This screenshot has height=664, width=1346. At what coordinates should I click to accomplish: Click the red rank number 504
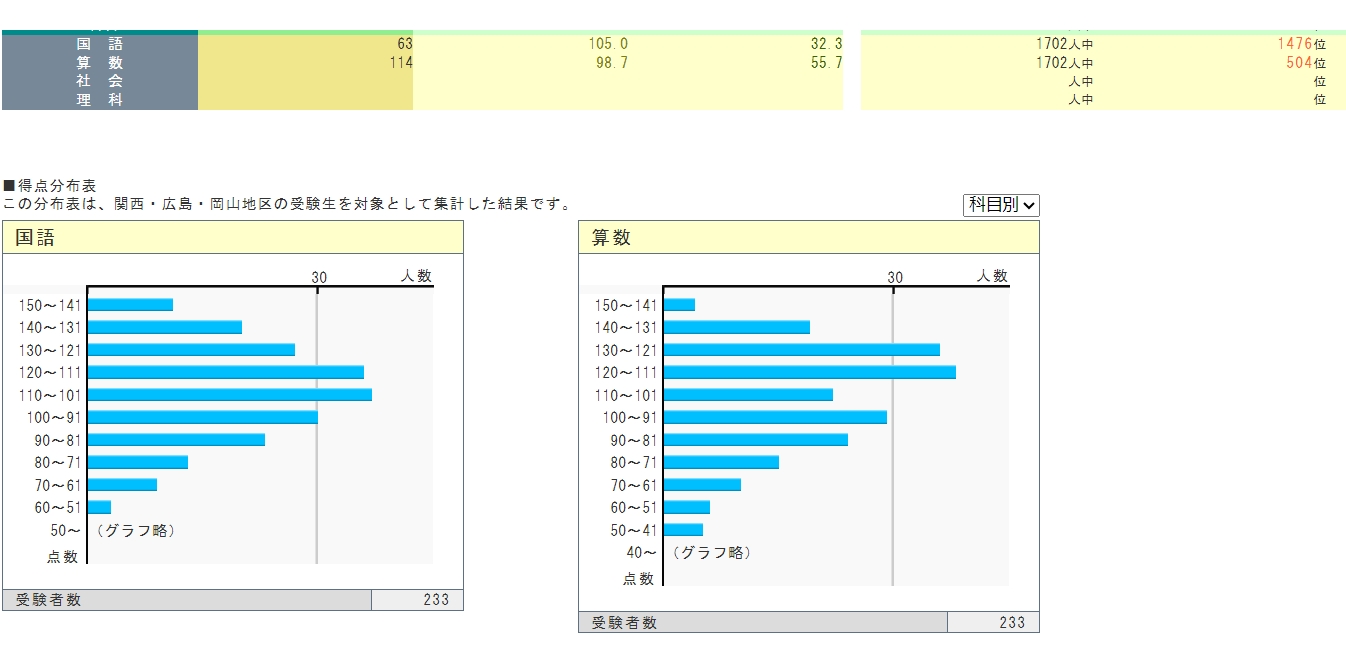click(x=1299, y=63)
